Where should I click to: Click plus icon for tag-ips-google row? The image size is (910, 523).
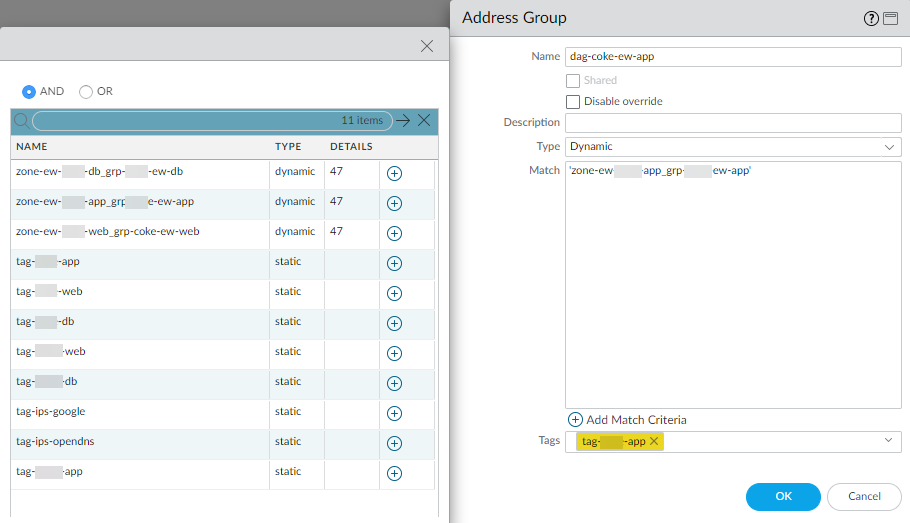(x=394, y=413)
